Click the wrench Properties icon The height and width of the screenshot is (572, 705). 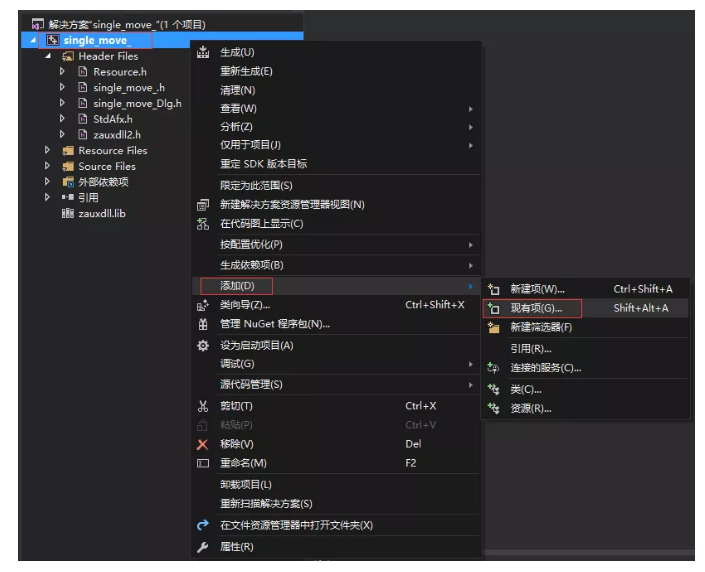[x=203, y=547]
